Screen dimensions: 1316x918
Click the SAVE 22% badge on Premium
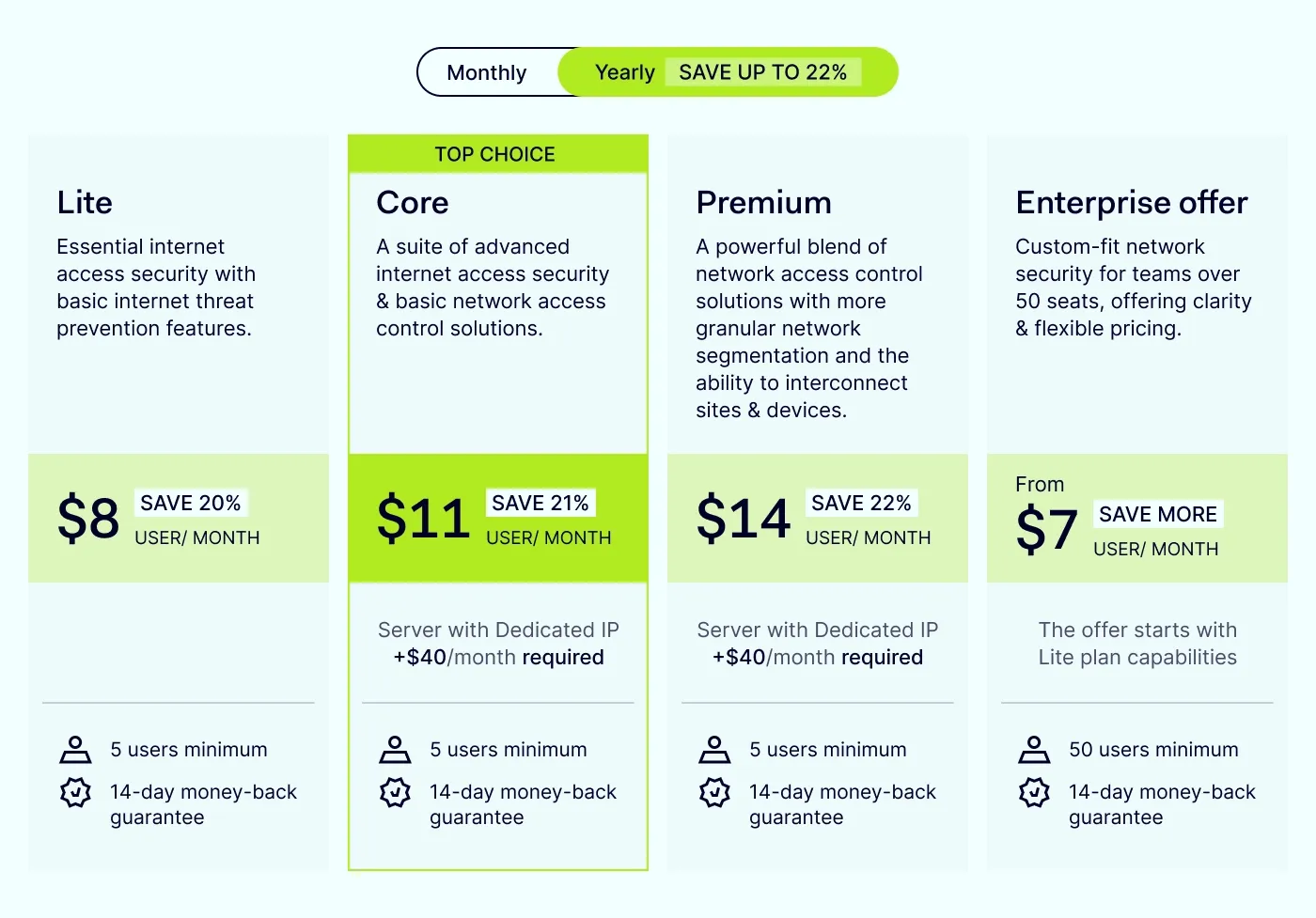pos(860,503)
